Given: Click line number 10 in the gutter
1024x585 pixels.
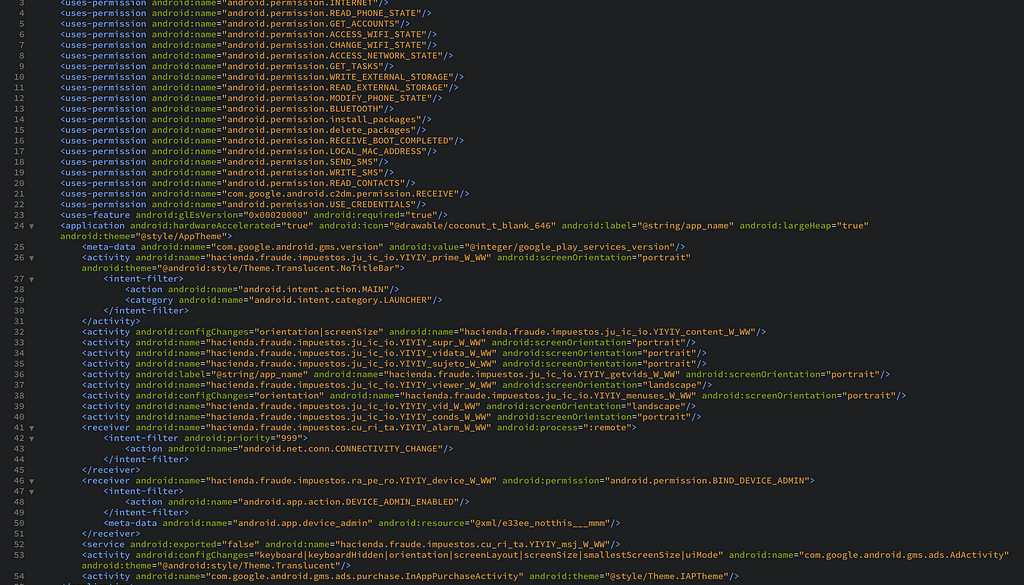Looking at the screenshot, I should 19,77.
